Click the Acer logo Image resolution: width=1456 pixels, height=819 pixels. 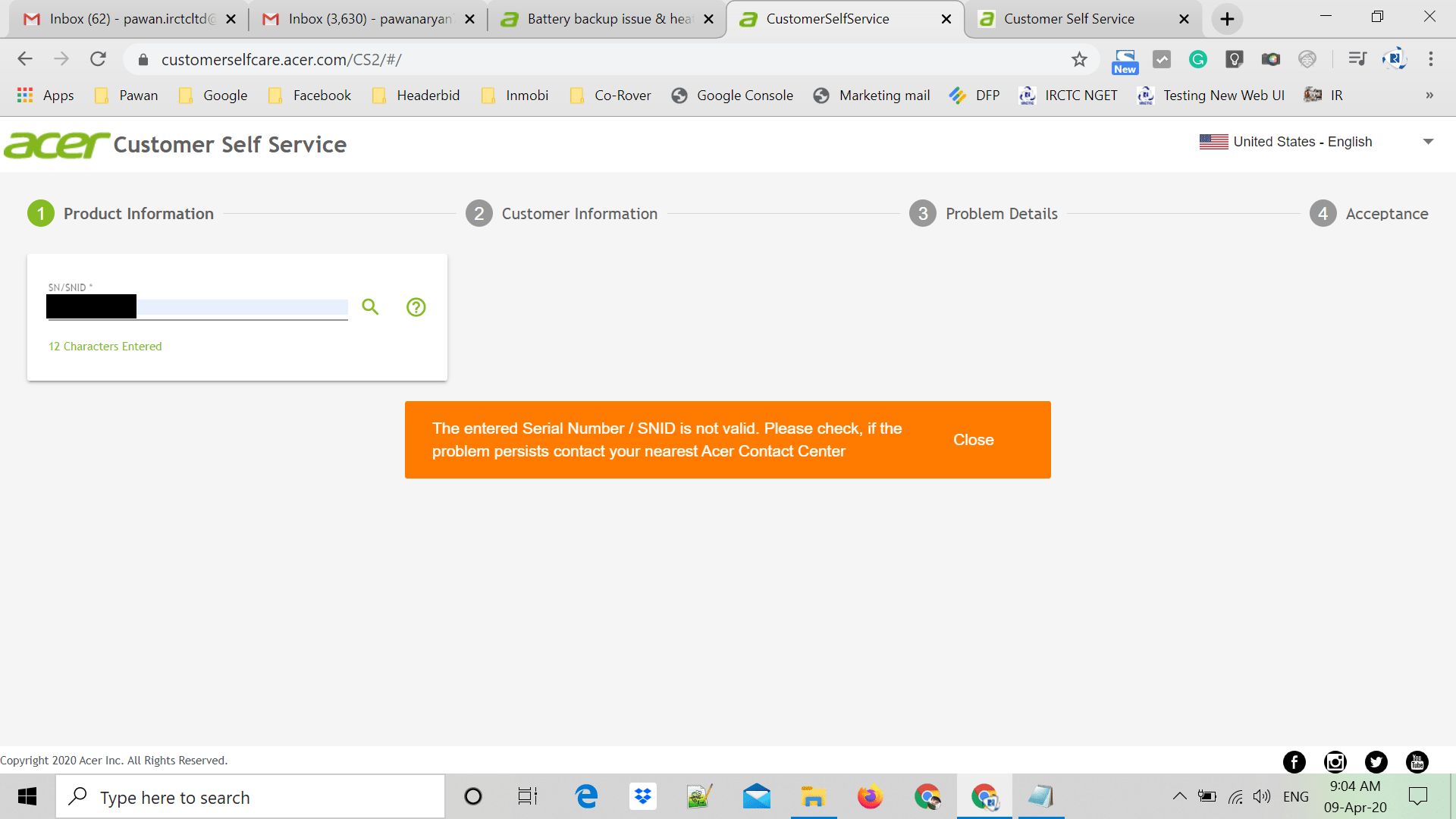57,144
